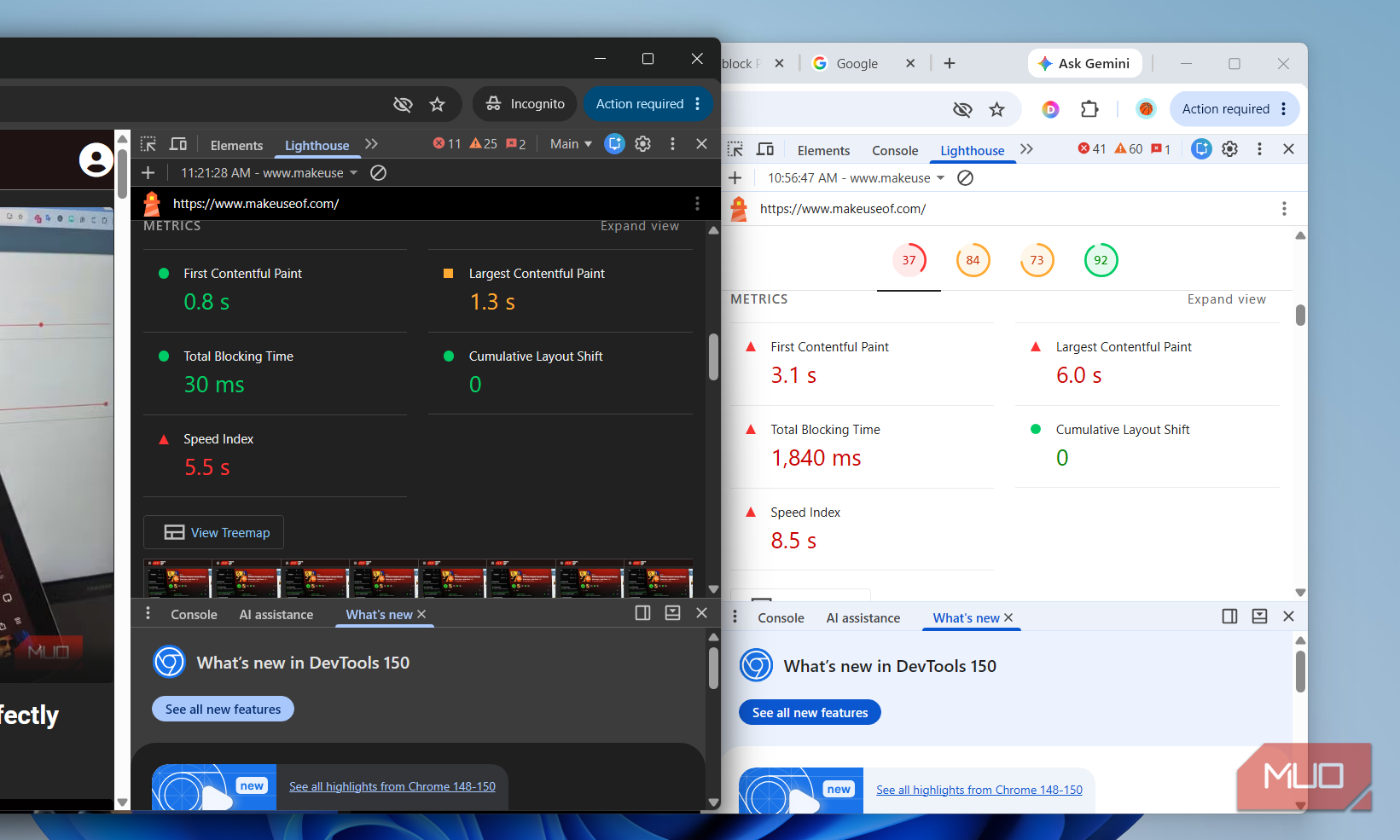Screen dimensions: 1400x840
Task: Open settings gear in right DevTools
Action: point(1230,149)
